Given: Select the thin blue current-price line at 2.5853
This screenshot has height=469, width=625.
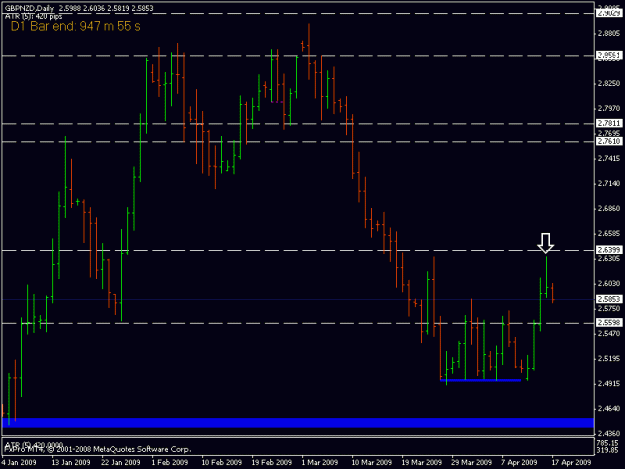Looking at the screenshot, I should coord(298,299).
